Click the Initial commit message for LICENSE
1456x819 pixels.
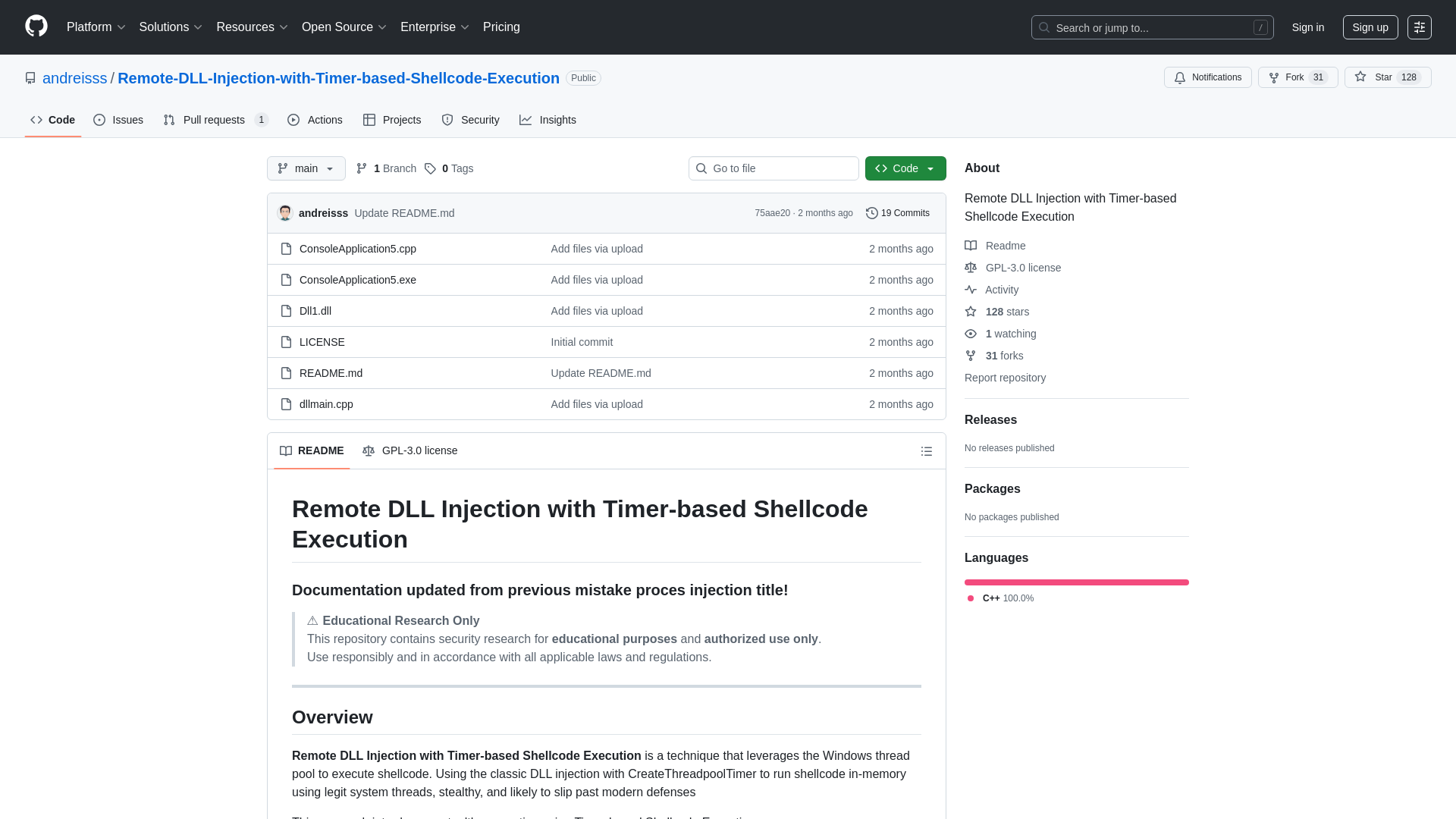[x=582, y=342]
